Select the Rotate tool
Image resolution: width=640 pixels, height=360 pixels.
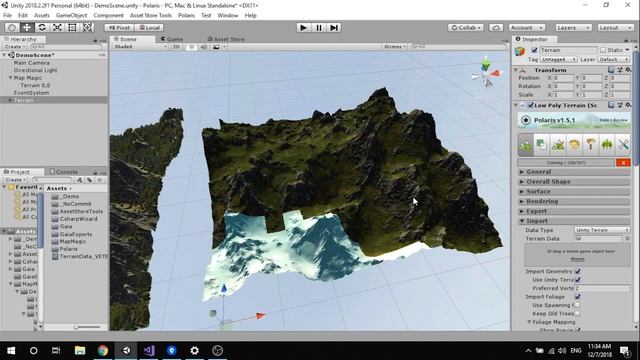[42, 27]
